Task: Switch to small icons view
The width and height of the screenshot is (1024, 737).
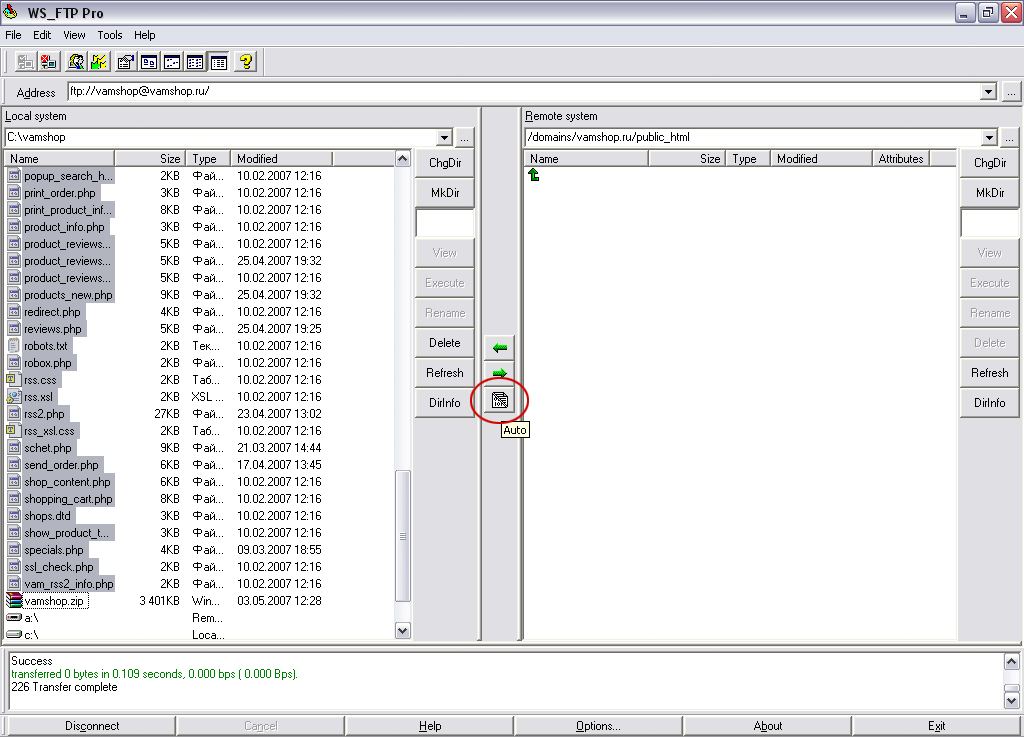Action: 172,62
